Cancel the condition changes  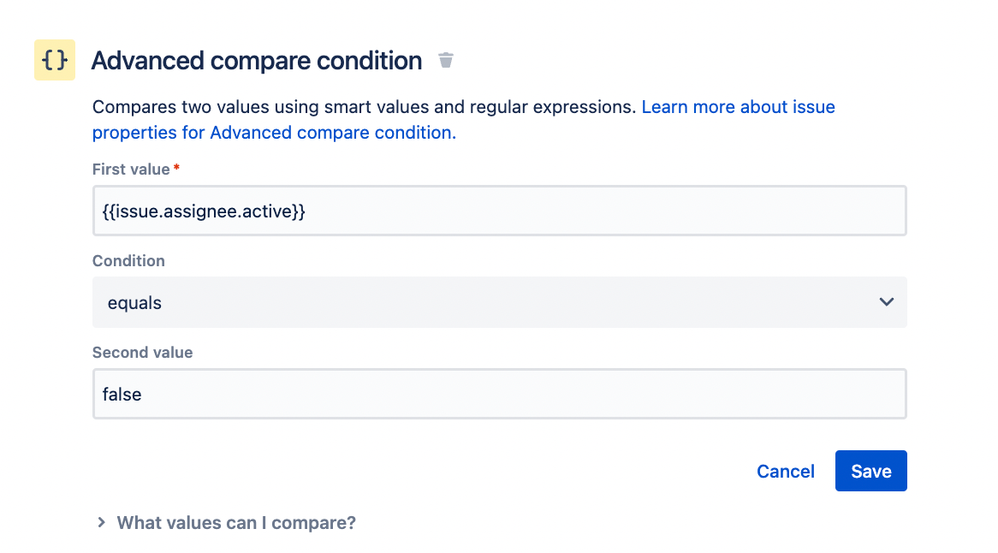[x=785, y=472]
